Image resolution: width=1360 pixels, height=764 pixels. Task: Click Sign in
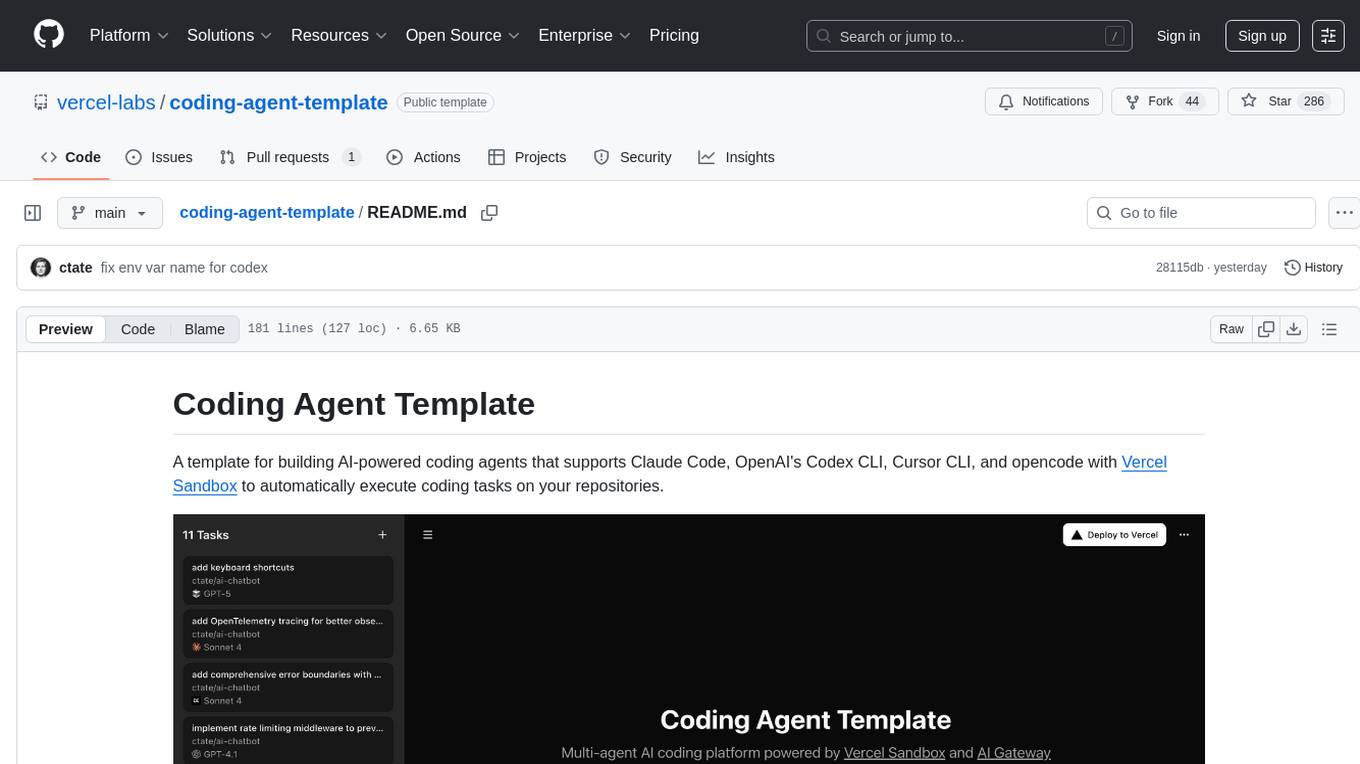pos(1178,35)
